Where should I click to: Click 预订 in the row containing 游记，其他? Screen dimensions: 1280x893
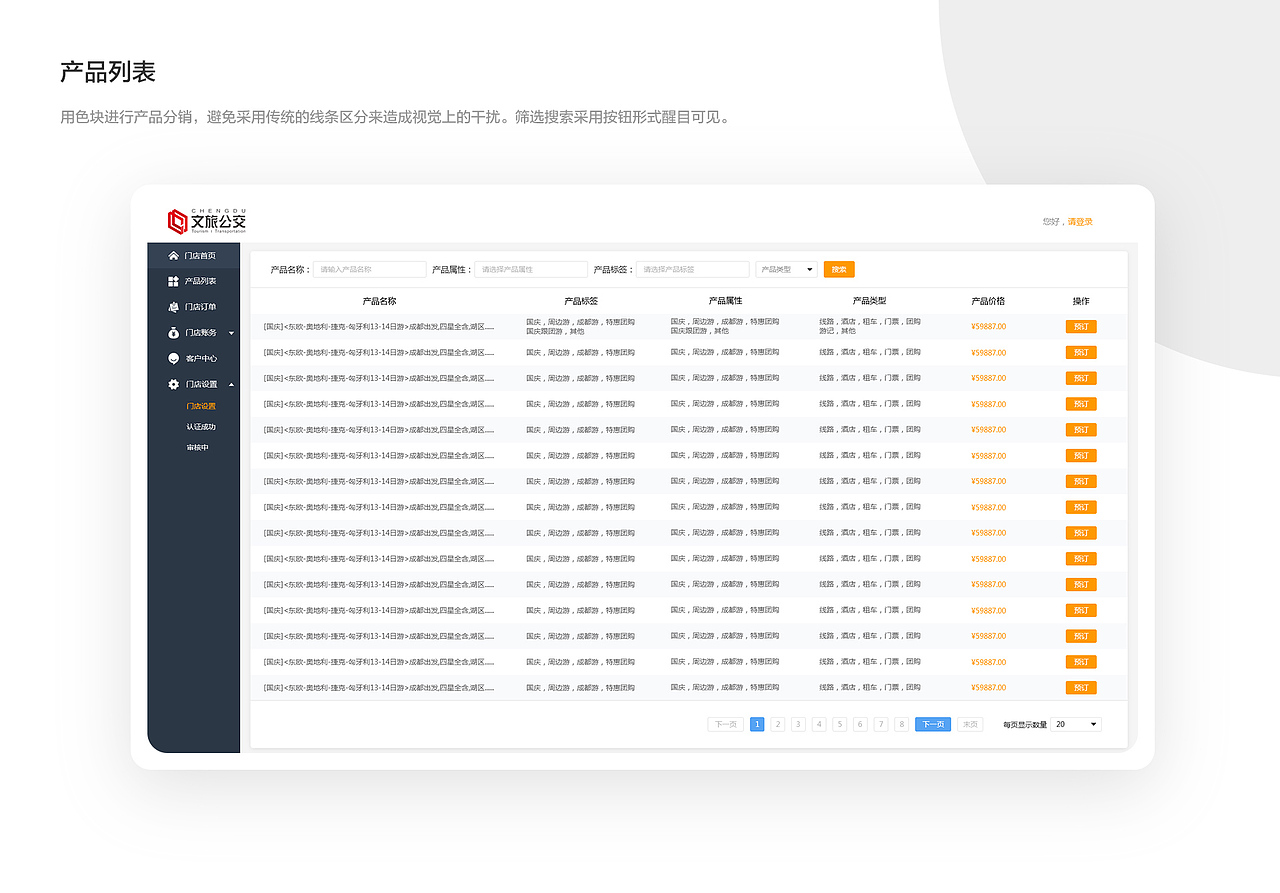click(1081, 327)
